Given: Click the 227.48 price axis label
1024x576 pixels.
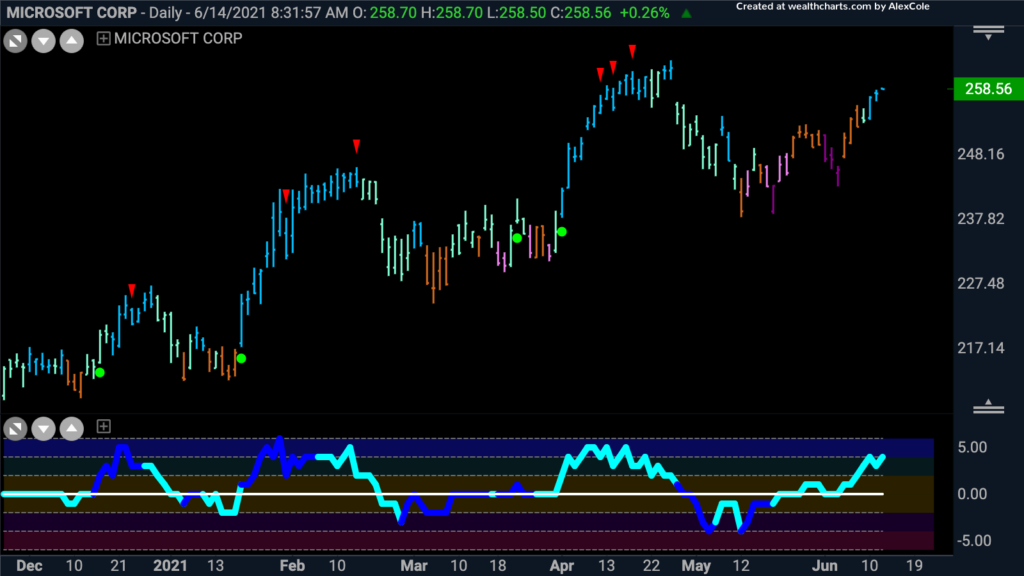Looking at the screenshot, I should point(981,283).
